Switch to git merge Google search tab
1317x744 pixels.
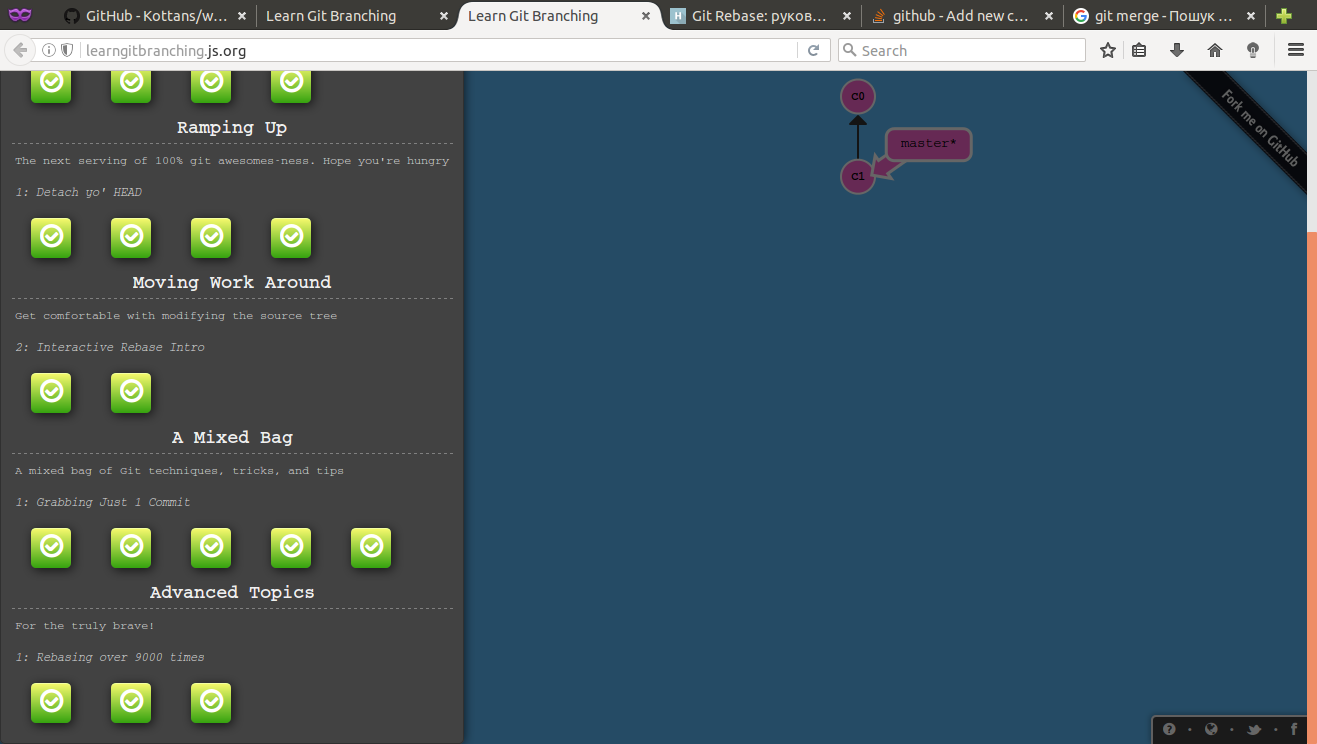click(x=1163, y=16)
